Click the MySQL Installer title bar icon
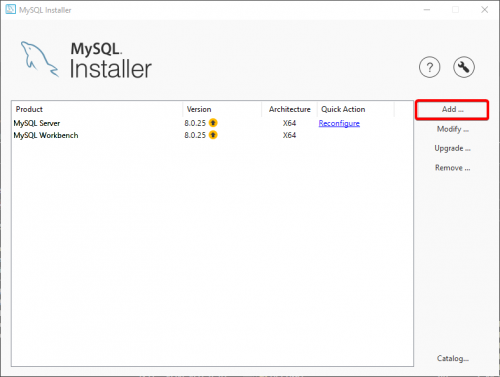 tap(10, 9)
